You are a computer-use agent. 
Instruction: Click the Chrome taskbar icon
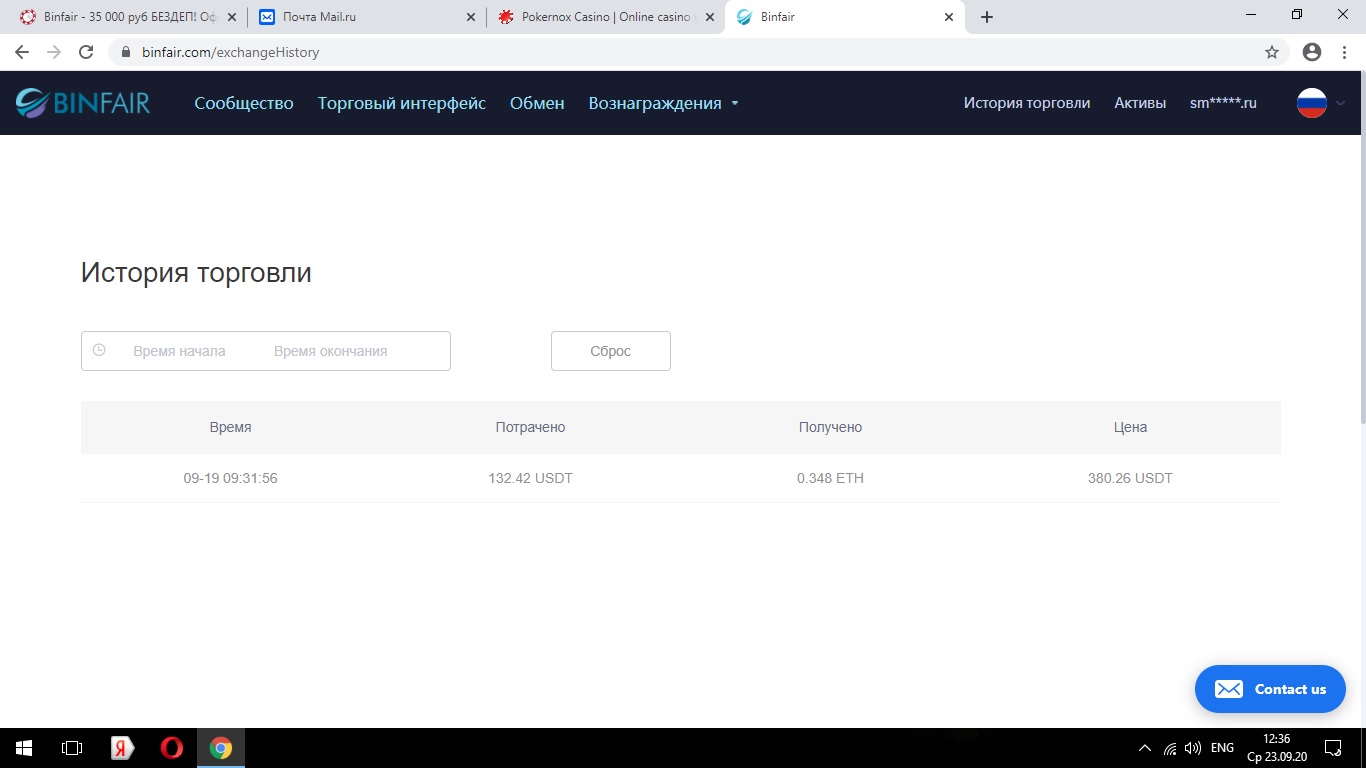(221, 748)
